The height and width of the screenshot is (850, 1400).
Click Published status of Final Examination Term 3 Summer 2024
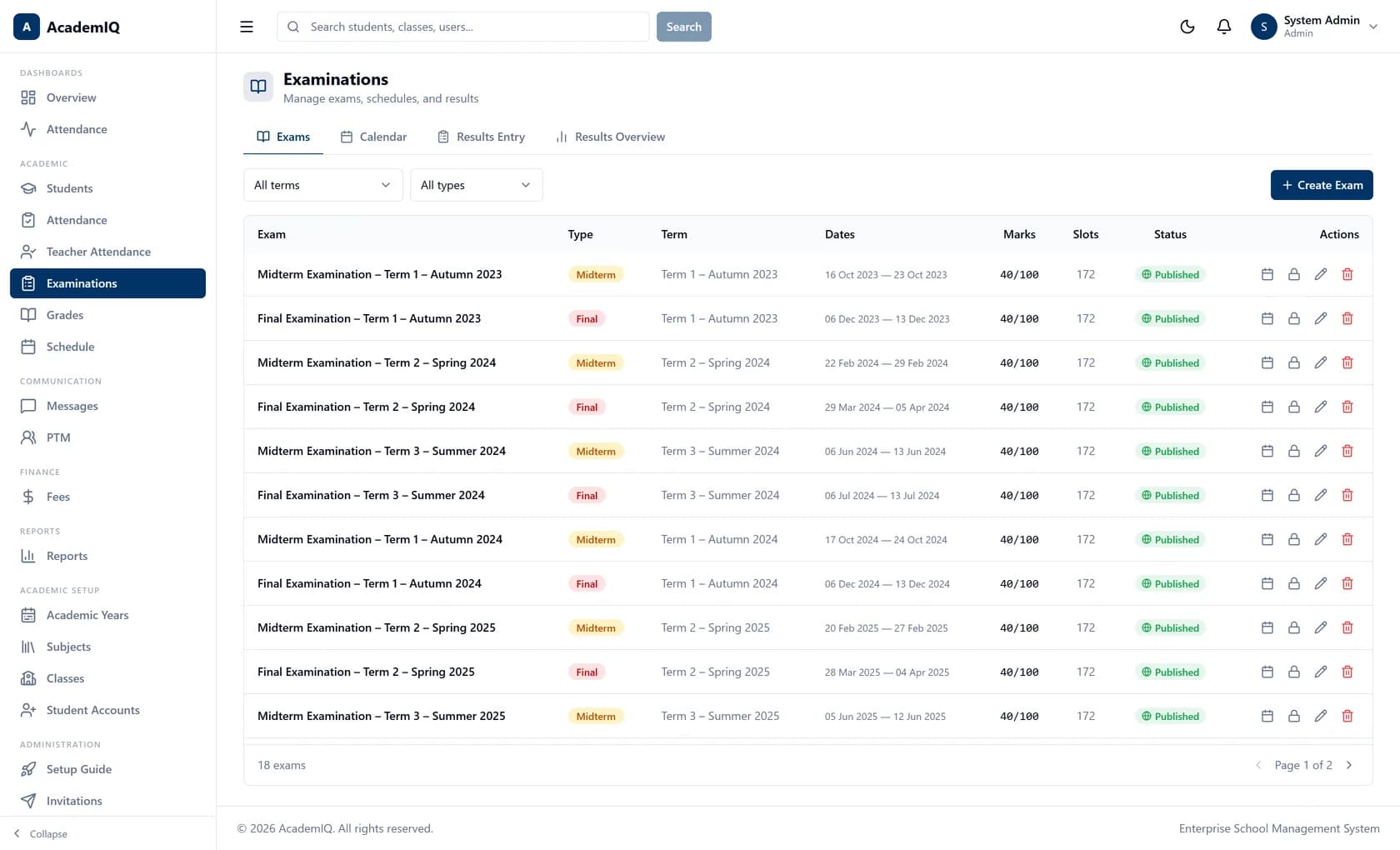(1170, 495)
